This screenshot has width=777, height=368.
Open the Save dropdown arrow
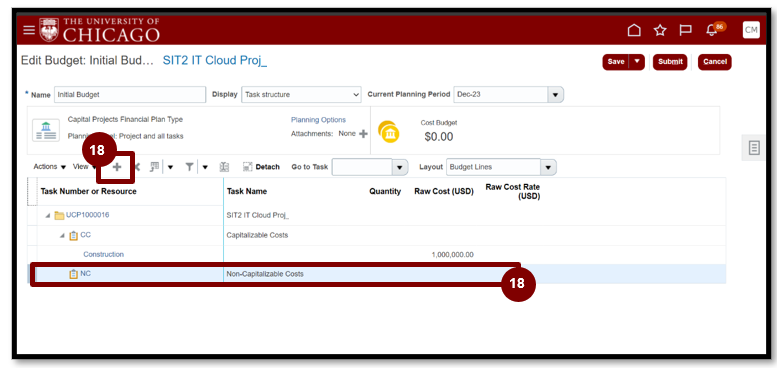click(x=637, y=62)
